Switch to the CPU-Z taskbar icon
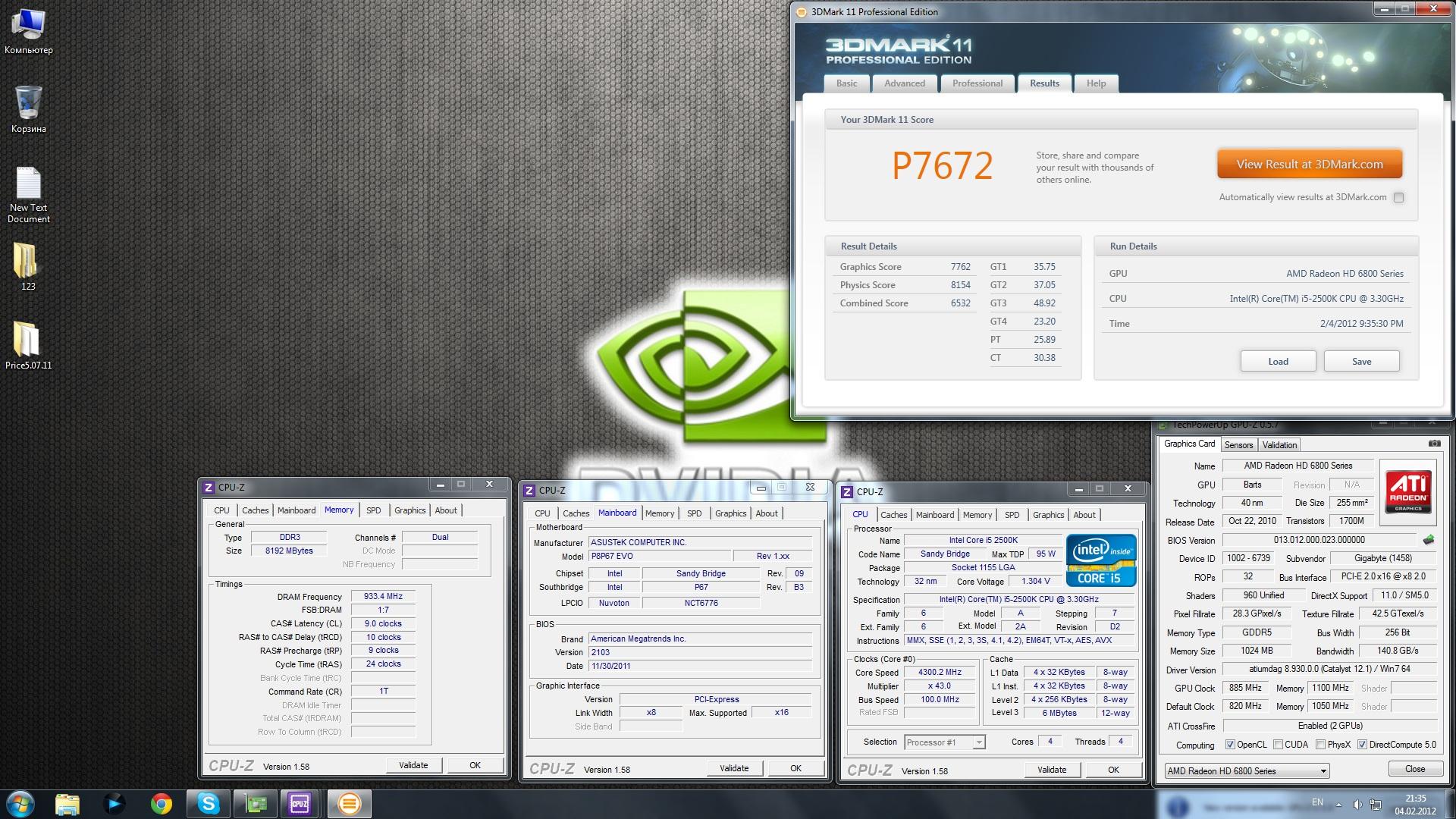Image resolution: width=1456 pixels, height=819 pixels. pos(300,804)
